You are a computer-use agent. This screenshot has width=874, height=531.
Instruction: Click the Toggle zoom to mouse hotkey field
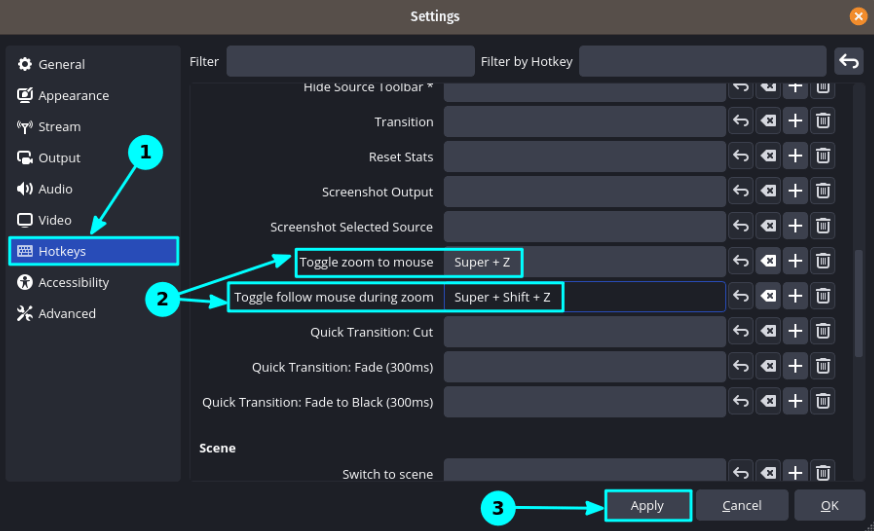point(585,262)
